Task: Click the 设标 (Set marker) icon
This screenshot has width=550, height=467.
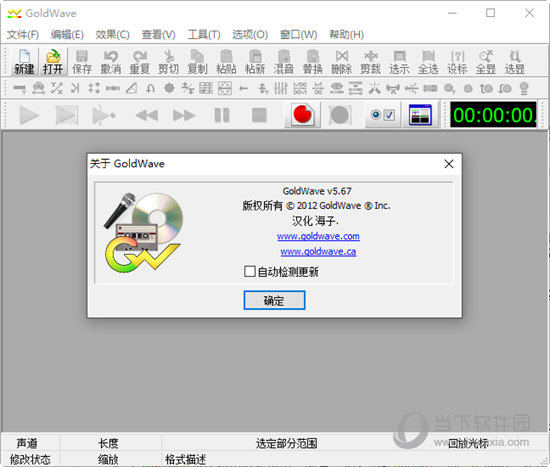Action: point(457,62)
